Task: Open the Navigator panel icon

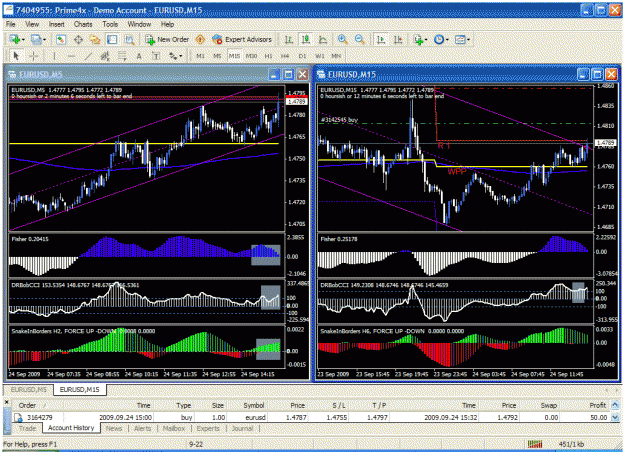Action: coord(95,39)
